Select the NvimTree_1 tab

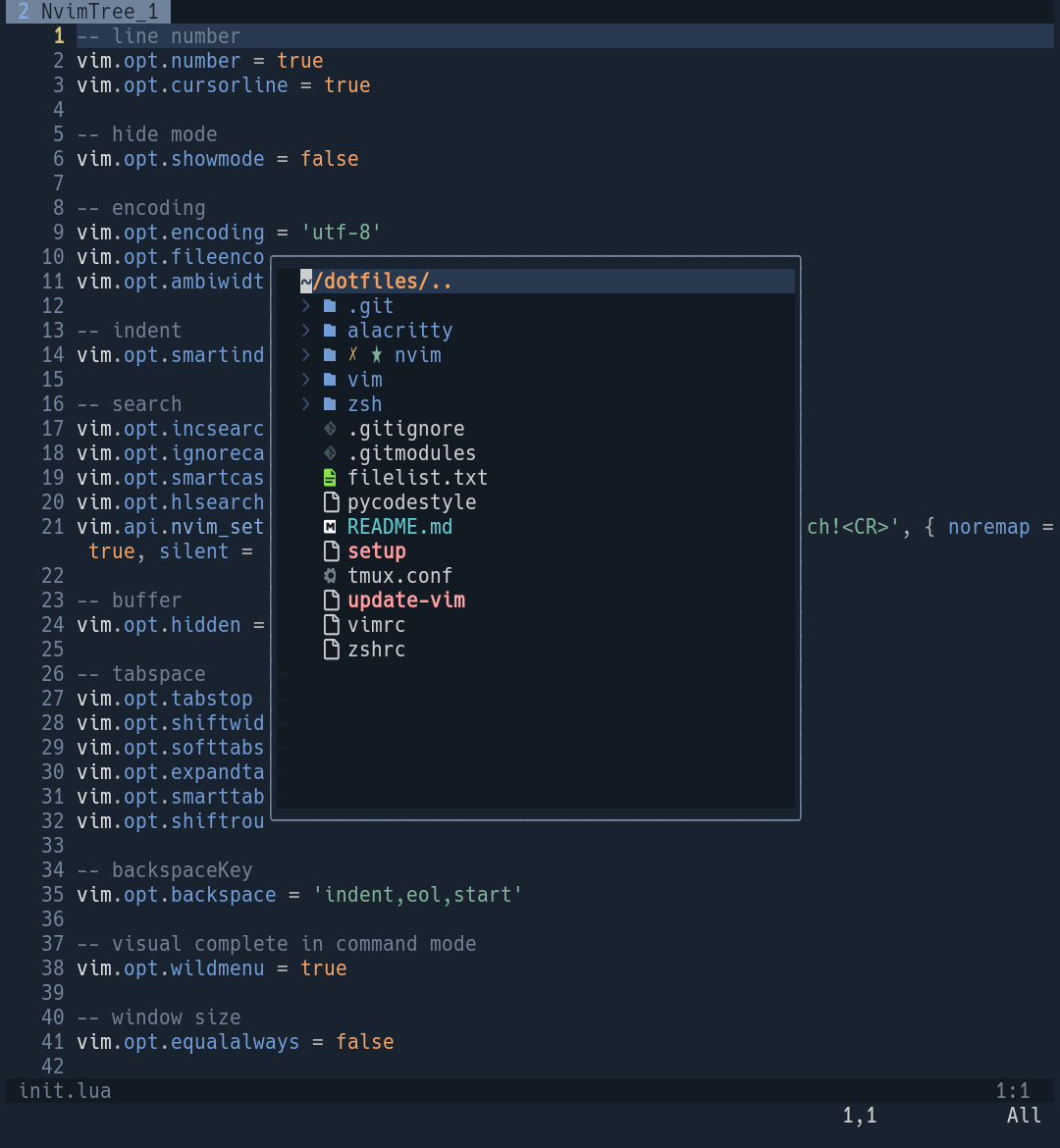click(x=88, y=12)
